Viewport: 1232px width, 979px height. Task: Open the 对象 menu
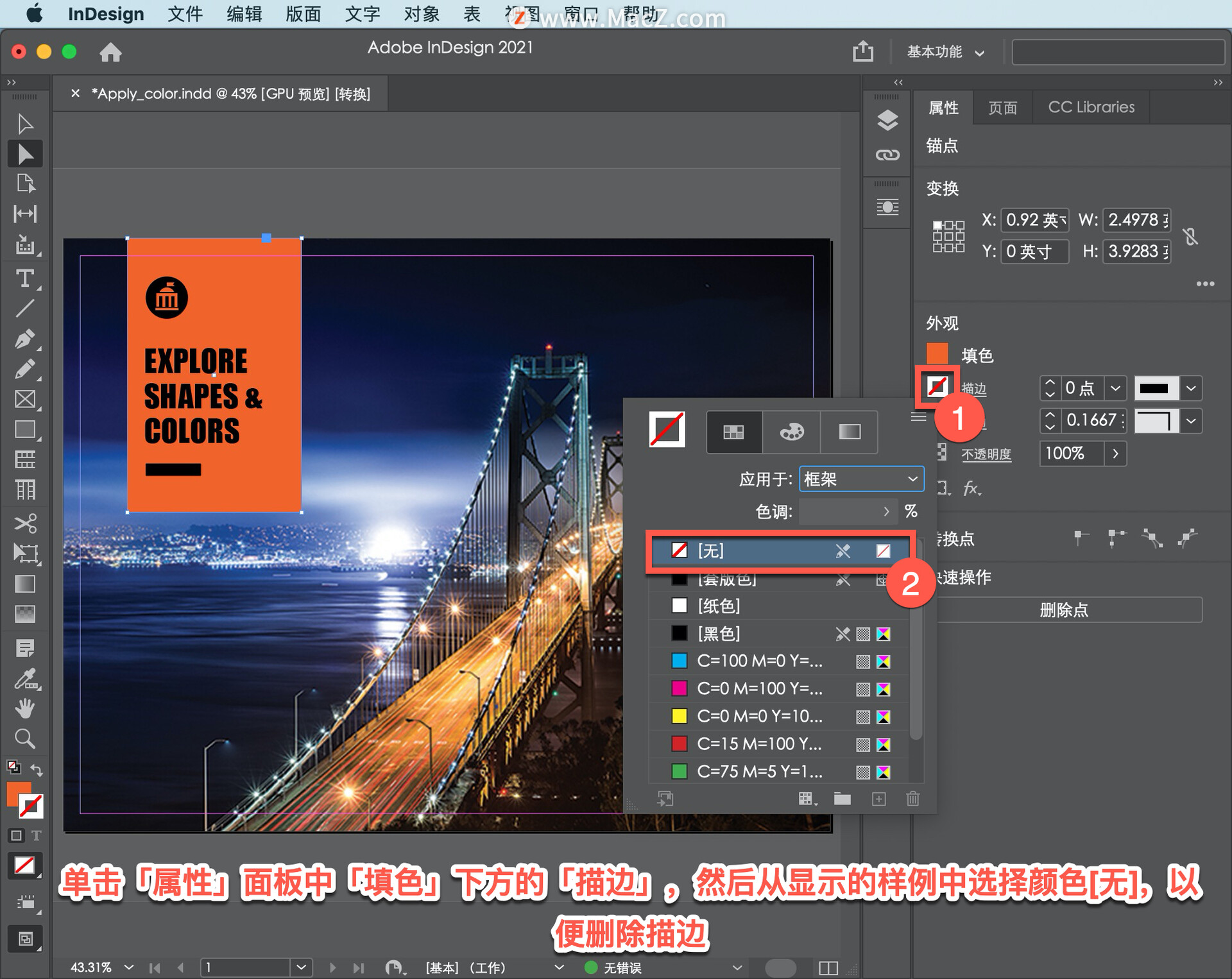(422, 14)
